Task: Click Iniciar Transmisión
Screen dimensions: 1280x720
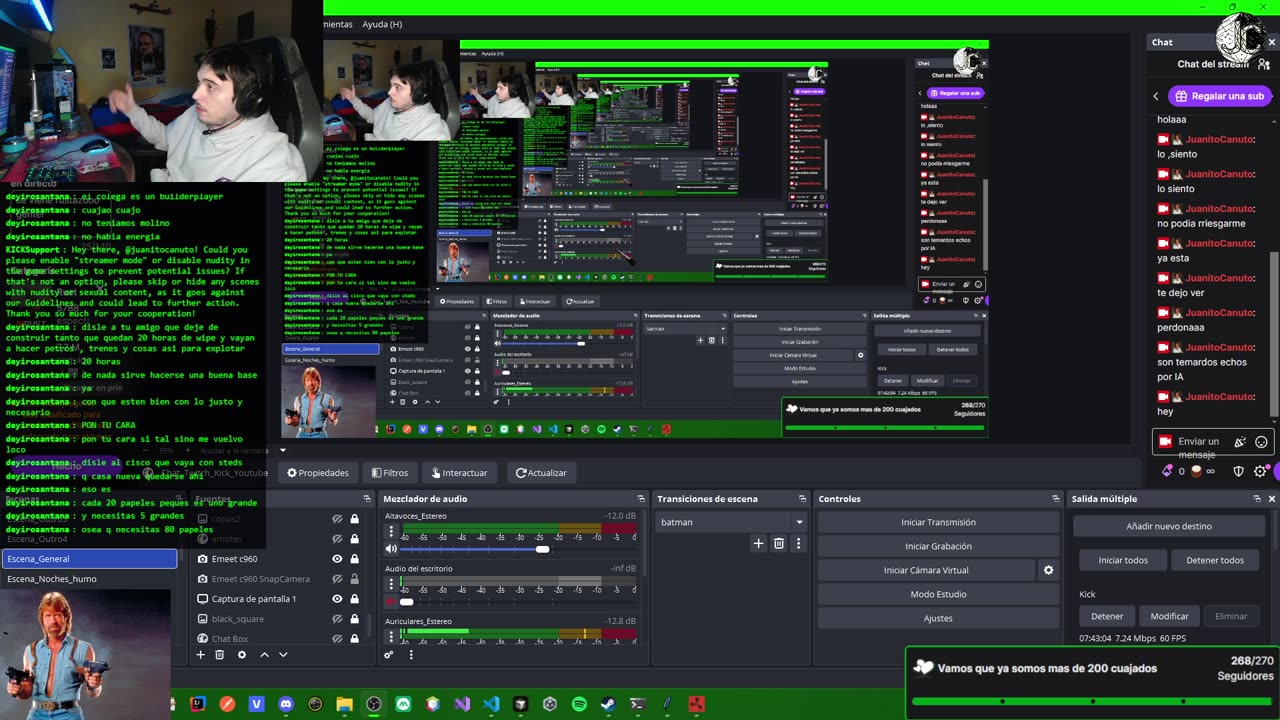Action: pos(938,522)
